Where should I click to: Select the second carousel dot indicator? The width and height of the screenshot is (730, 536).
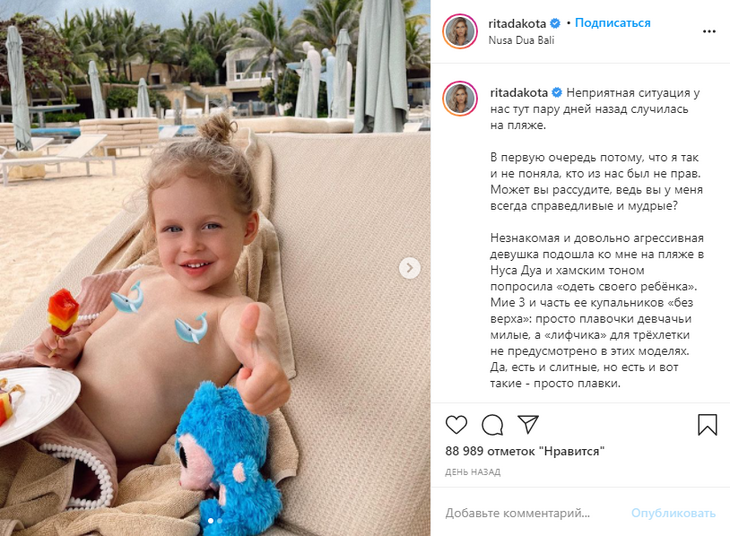(220, 521)
